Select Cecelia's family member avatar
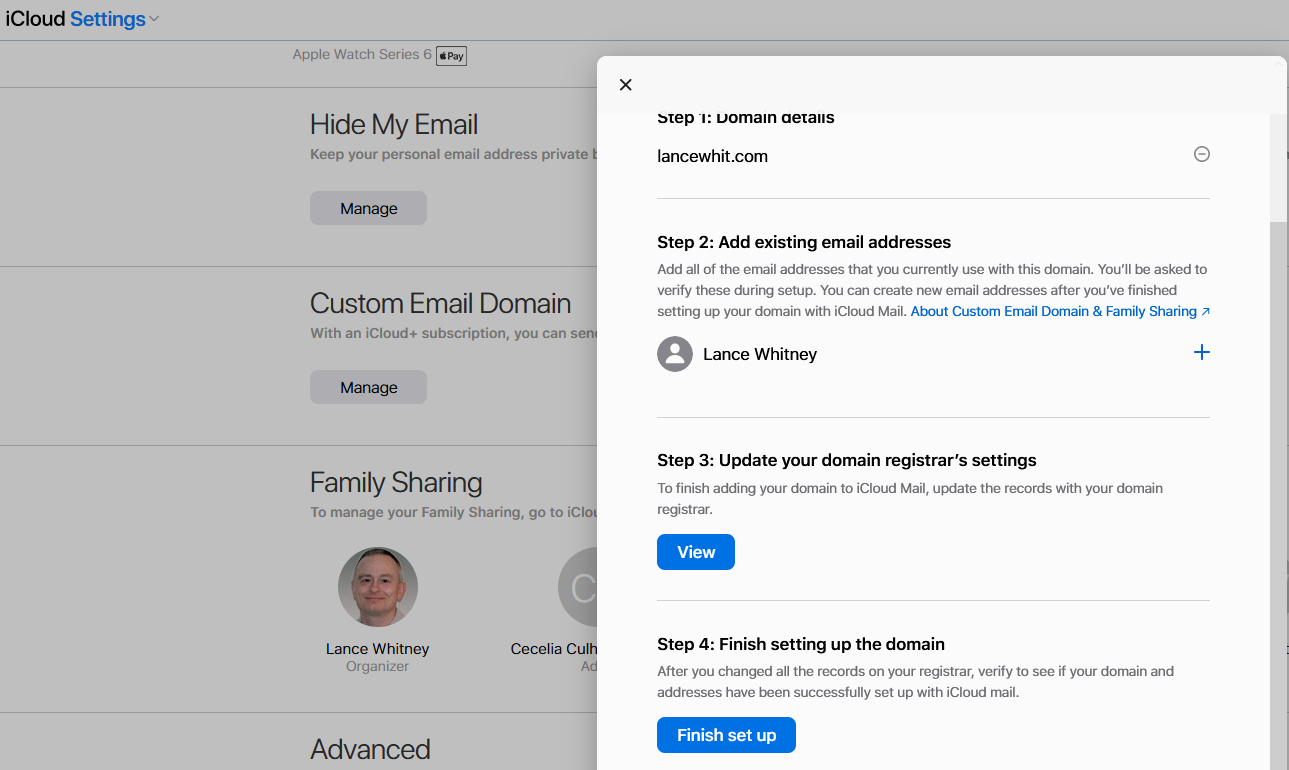 click(x=578, y=587)
